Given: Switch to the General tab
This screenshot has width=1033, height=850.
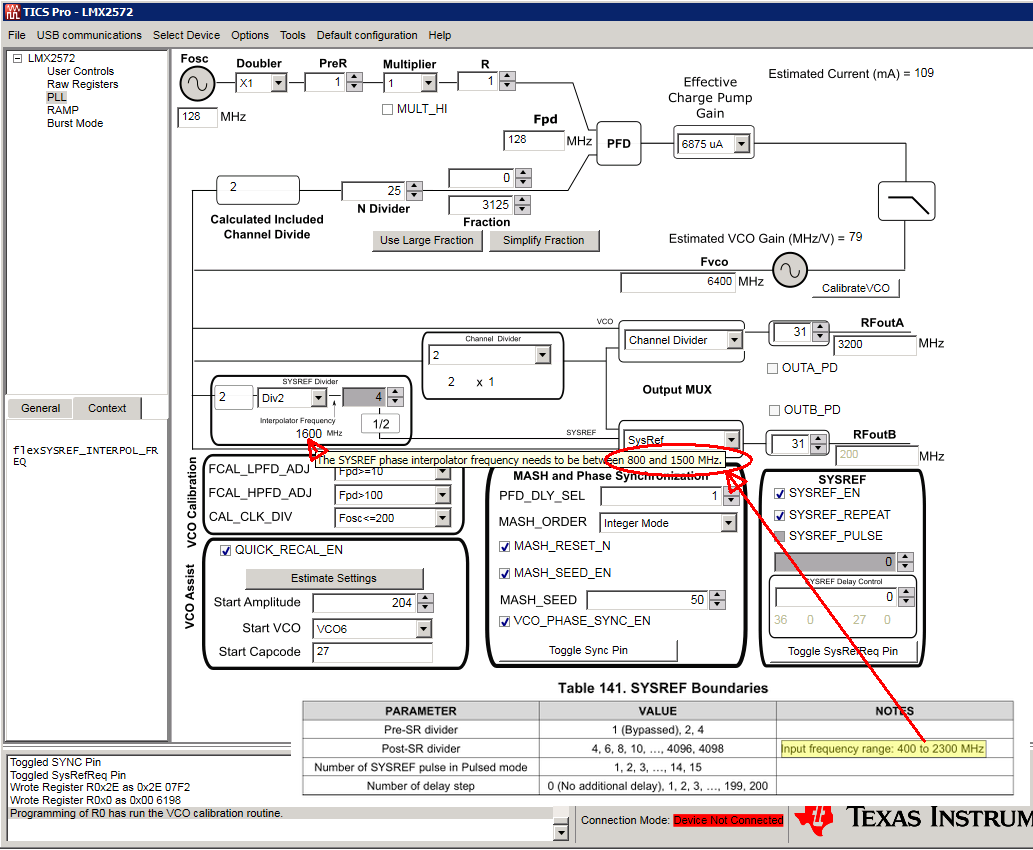Looking at the screenshot, I should (40, 409).
